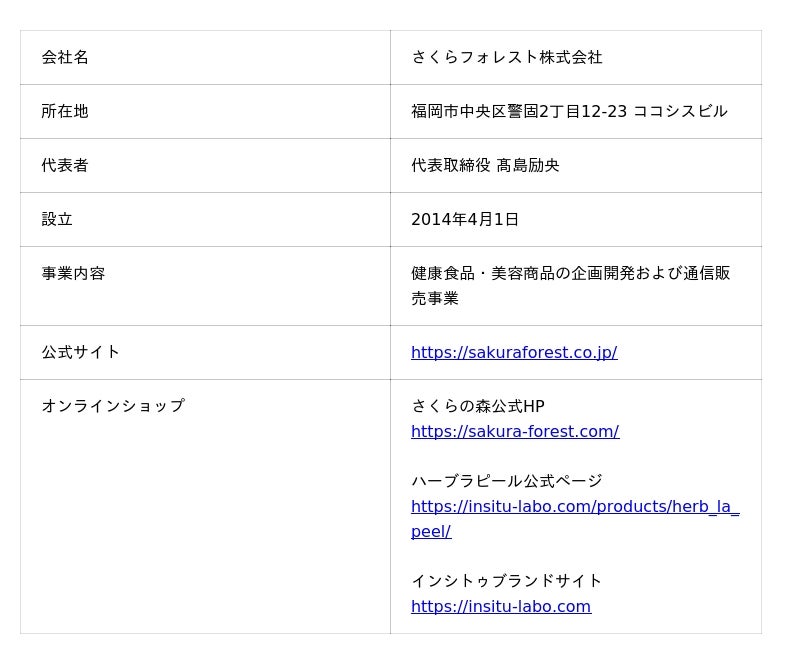Click the さくらの森公式HP heading text

point(478,406)
